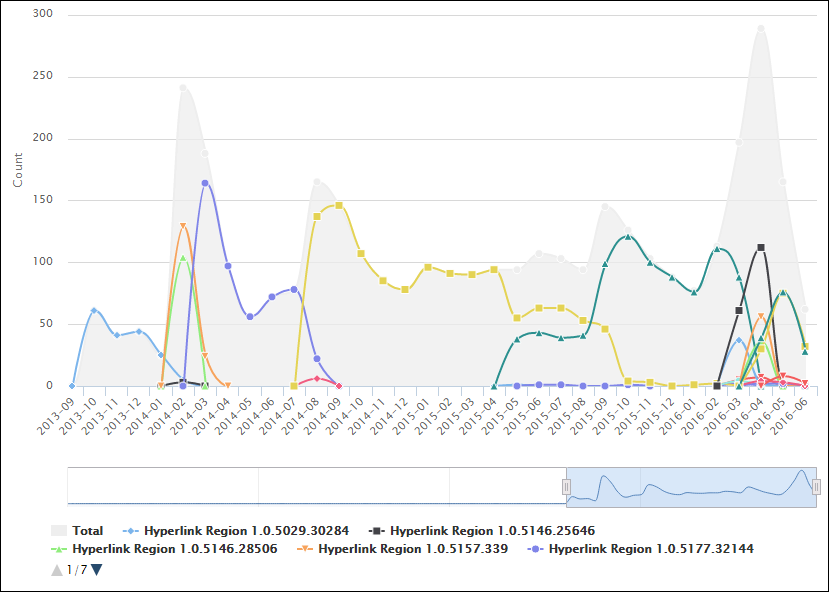Image resolution: width=829 pixels, height=592 pixels.
Task: Click the black square peak at 2016-04
Action: pos(761,247)
